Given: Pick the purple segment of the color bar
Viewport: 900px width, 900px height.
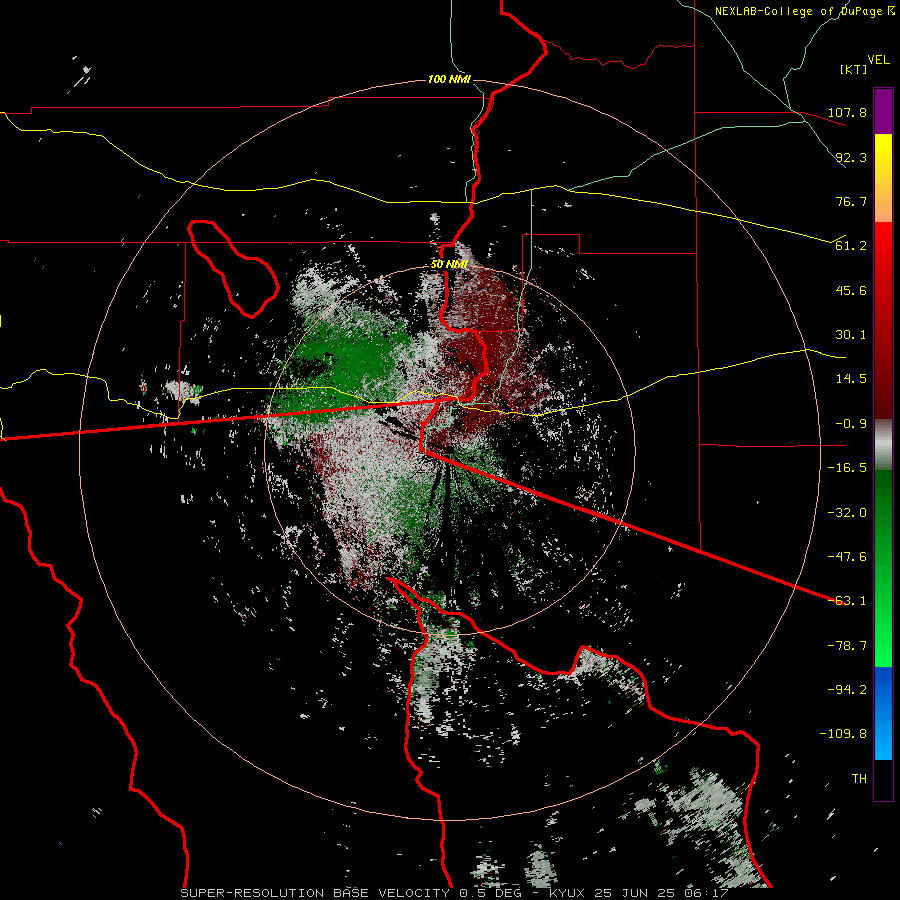Looking at the screenshot, I should point(883,112).
